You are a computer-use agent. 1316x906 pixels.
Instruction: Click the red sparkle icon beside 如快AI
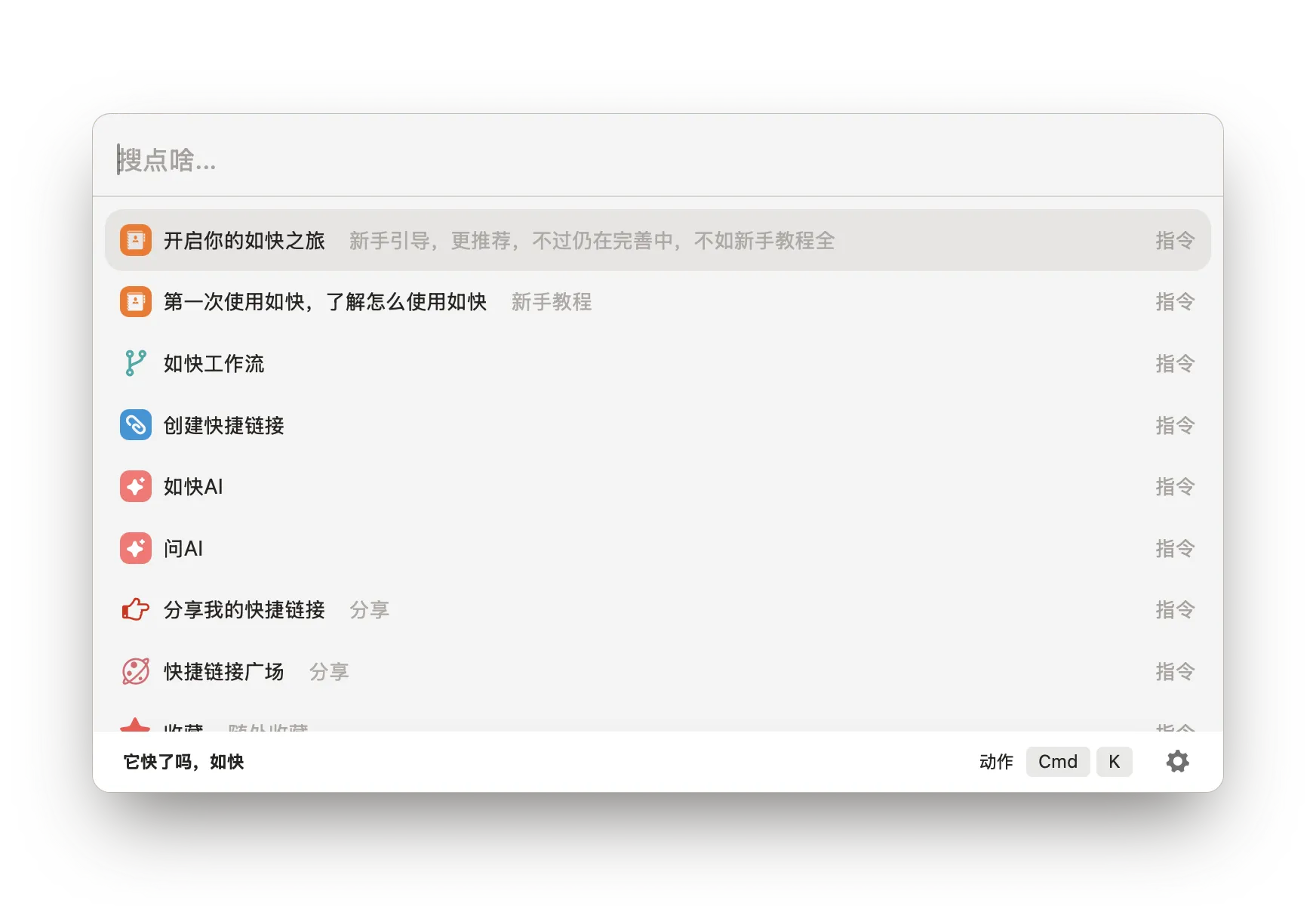pyautogui.click(x=136, y=486)
